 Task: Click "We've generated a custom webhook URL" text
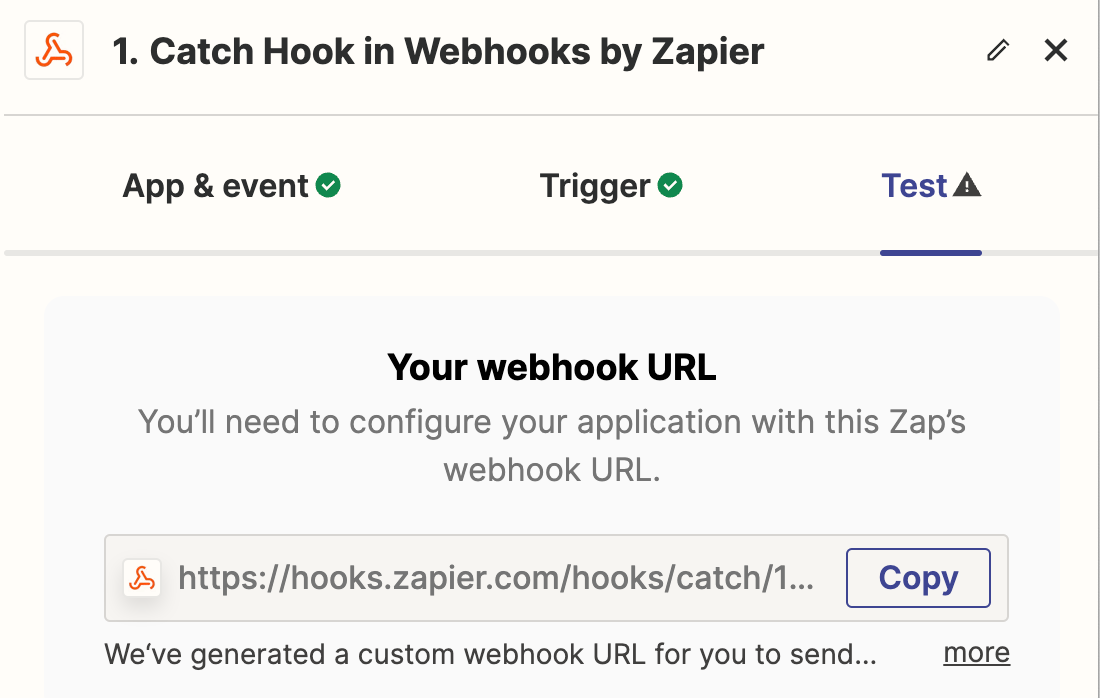490,655
